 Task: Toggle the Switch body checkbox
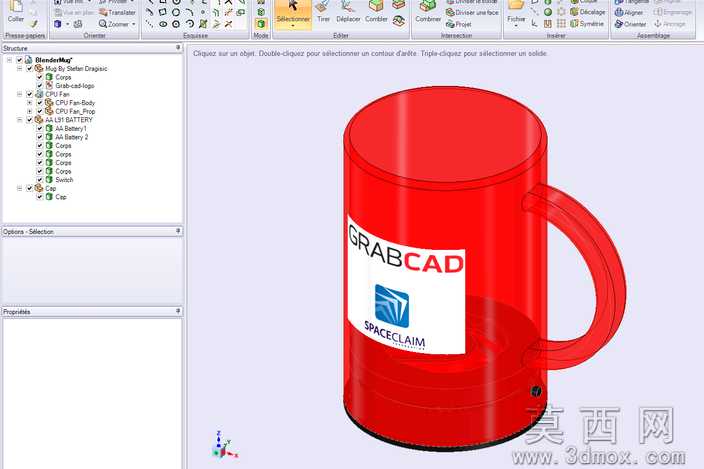pyautogui.click(x=40, y=180)
